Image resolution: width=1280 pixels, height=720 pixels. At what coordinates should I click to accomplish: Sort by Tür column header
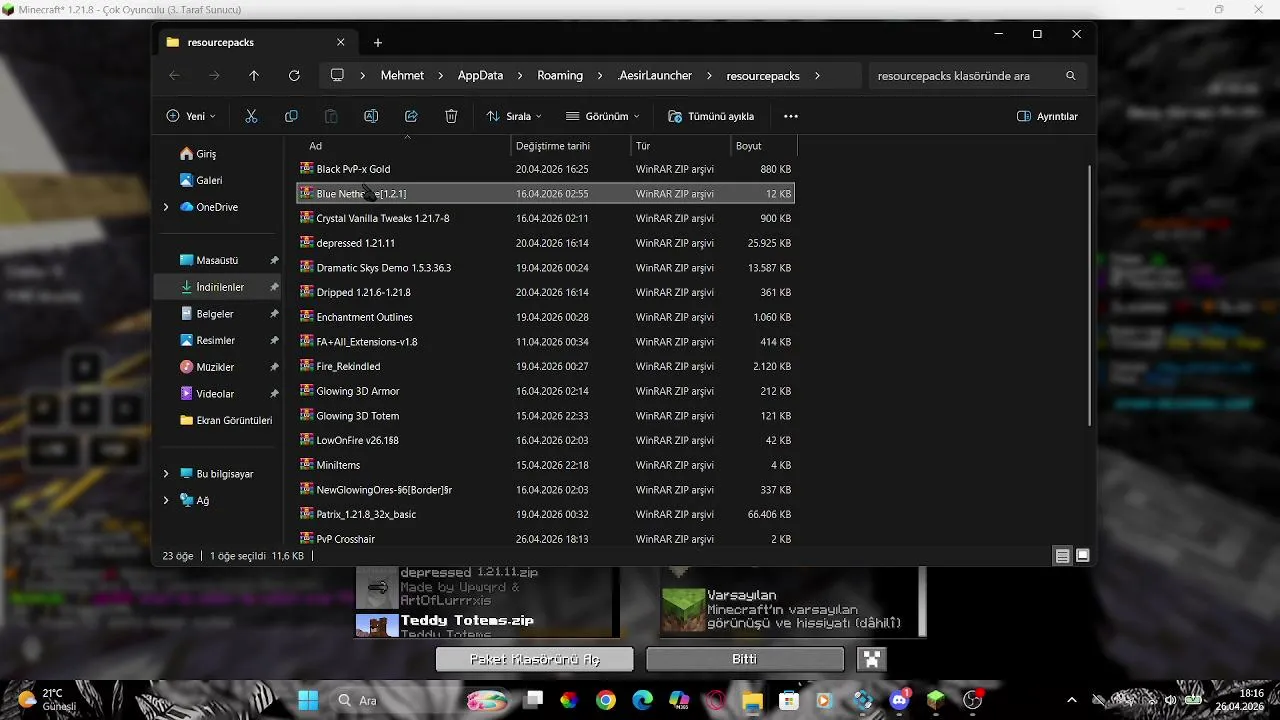[x=680, y=146]
